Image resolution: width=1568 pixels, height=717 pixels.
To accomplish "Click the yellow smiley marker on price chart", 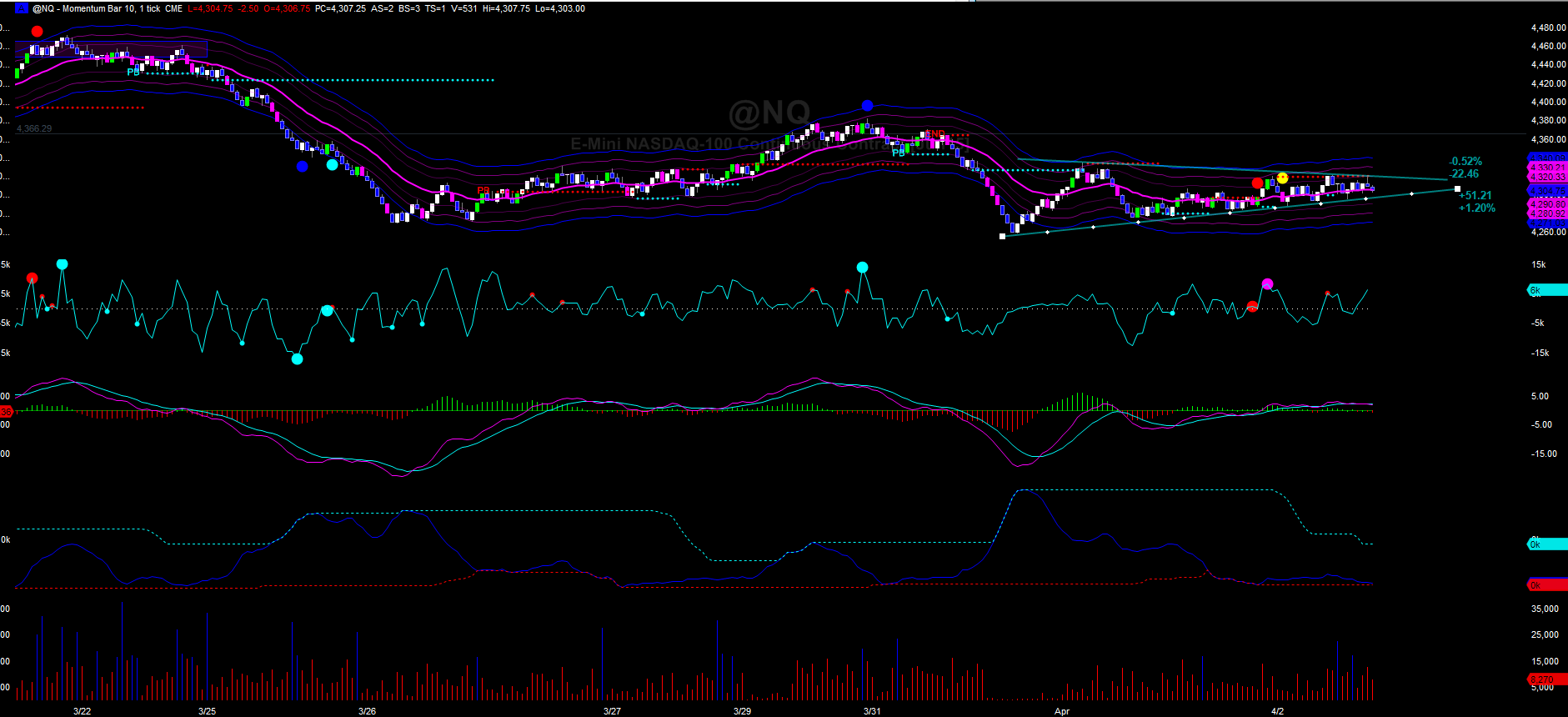I will (1282, 178).
